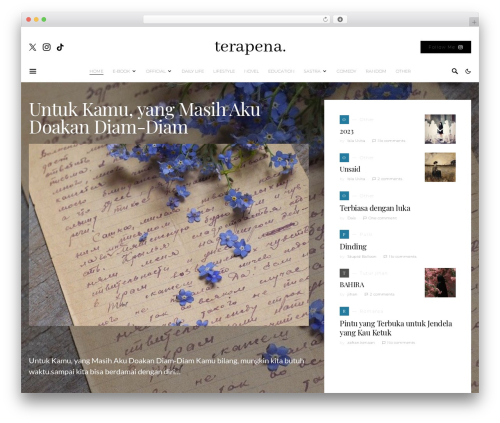Open the post Pintu yang Terbuka untuk Jendela
Image resolution: width=500 pixels, height=423 pixels.
tap(396, 328)
